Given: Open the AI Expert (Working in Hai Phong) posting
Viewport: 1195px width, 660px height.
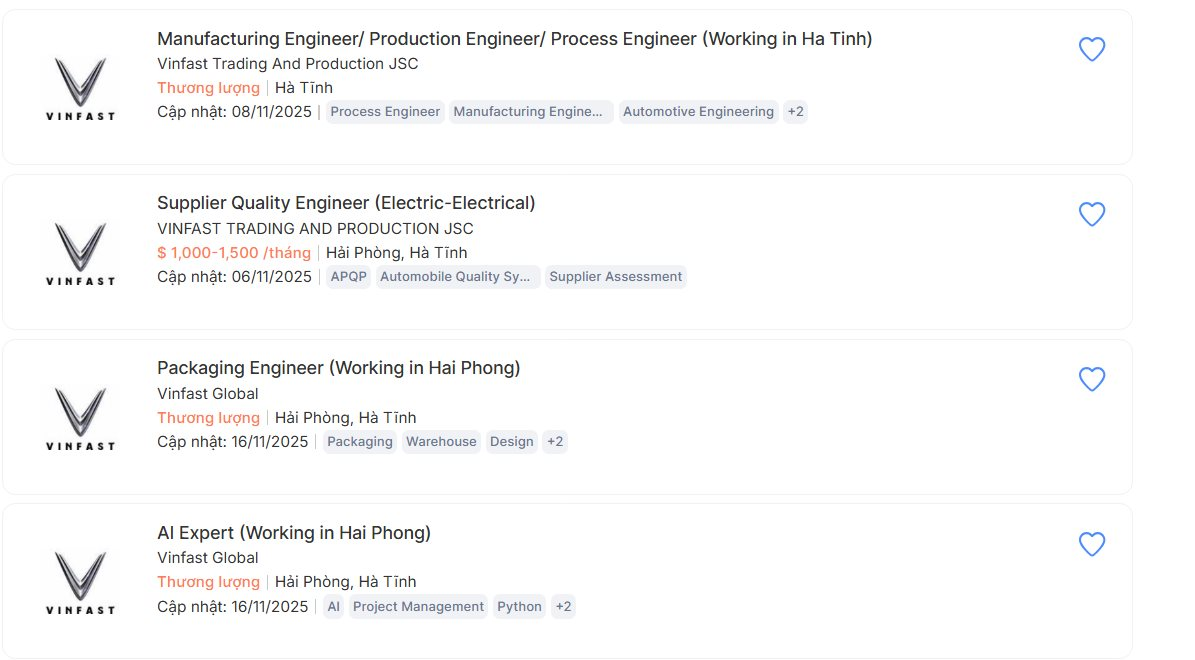Looking at the screenshot, I should pyautogui.click(x=294, y=533).
